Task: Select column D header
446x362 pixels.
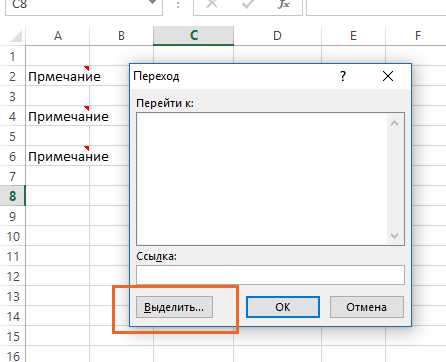Action: coord(277,36)
